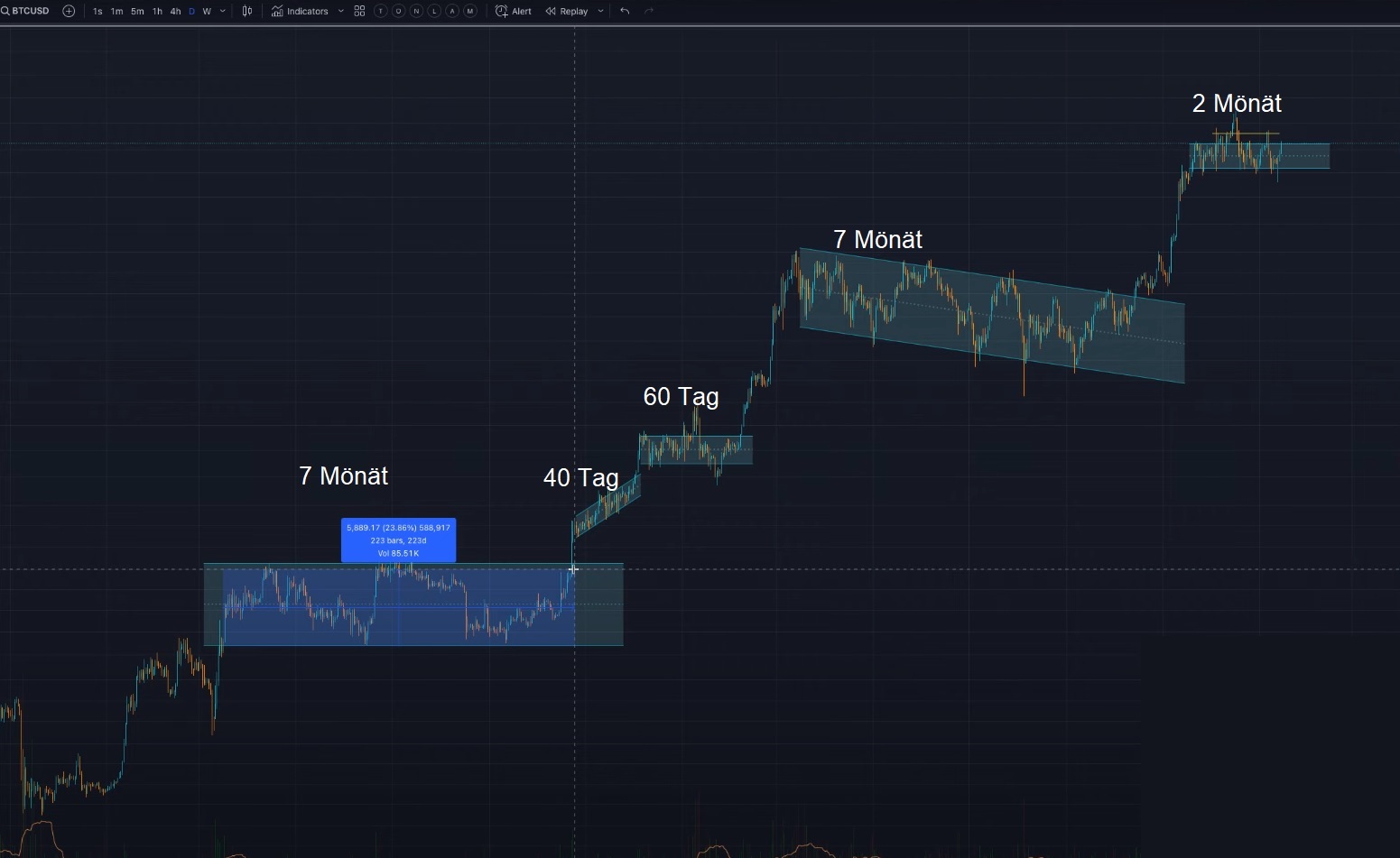This screenshot has height=858, width=1400.
Task: Click the circled T quick button
Action: pos(380,11)
